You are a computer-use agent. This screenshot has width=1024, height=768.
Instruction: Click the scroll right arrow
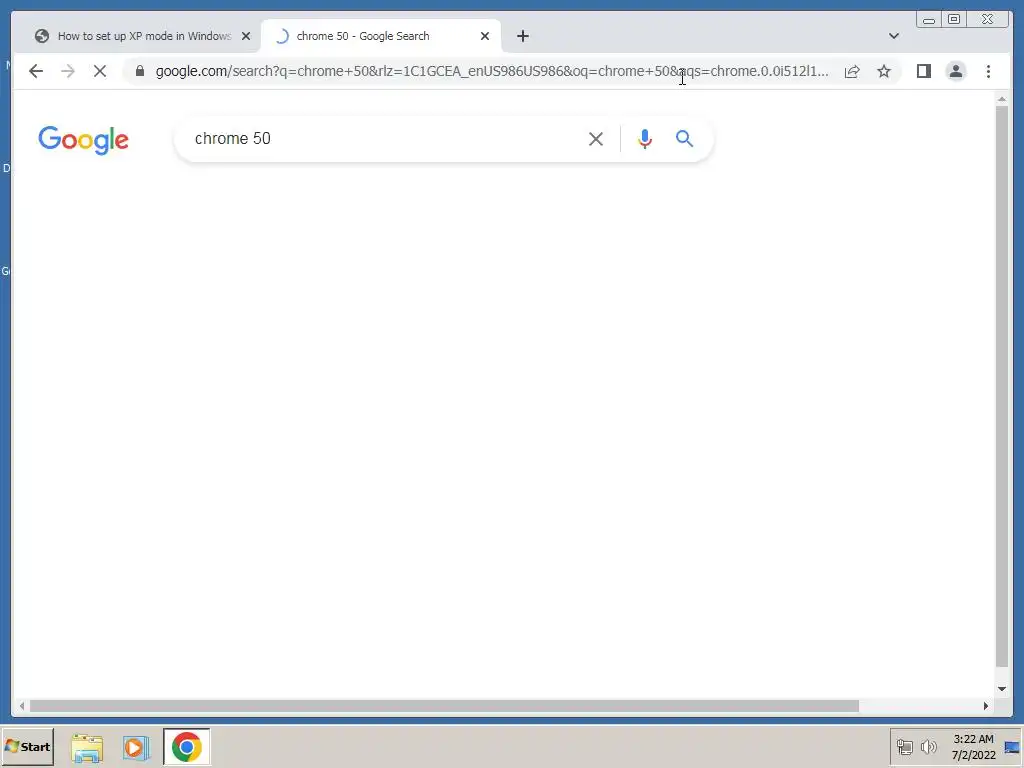[986, 706]
